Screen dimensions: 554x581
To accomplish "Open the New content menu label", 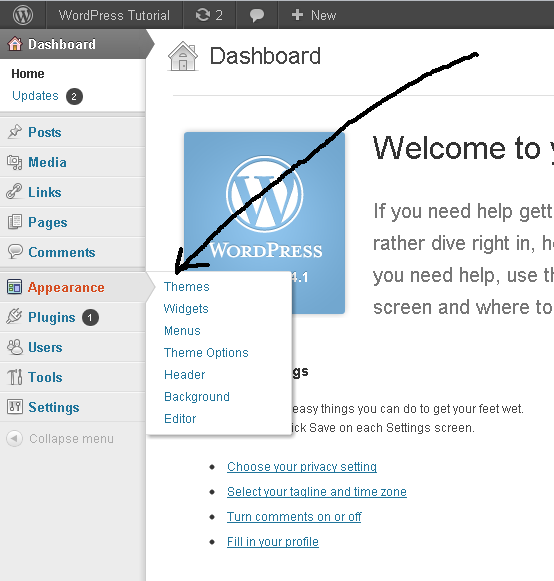I will click(324, 15).
